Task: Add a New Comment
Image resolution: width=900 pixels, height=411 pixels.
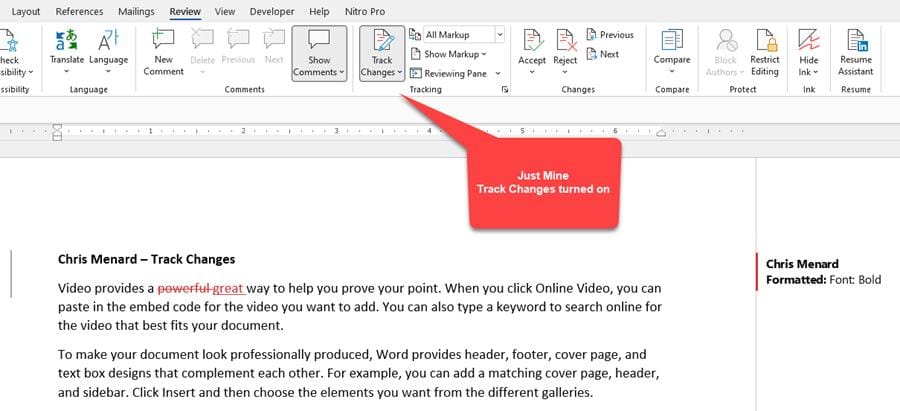Action: [163, 53]
